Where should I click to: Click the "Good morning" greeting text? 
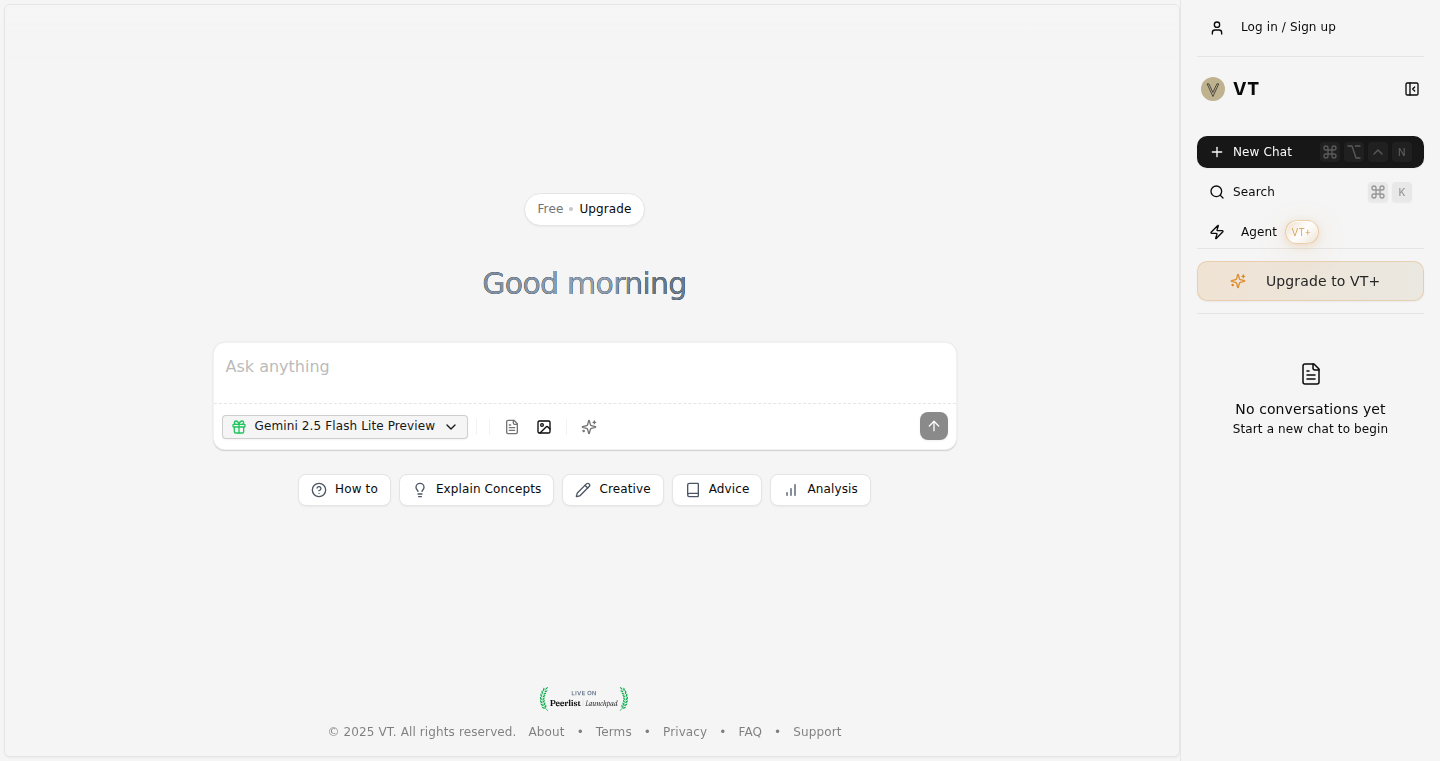click(x=584, y=284)
